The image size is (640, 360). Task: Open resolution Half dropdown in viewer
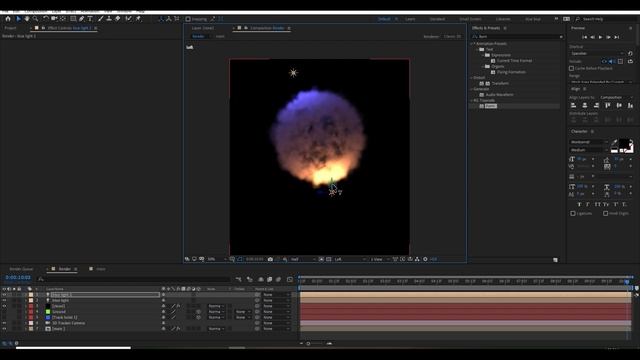[x=303, y=259]
